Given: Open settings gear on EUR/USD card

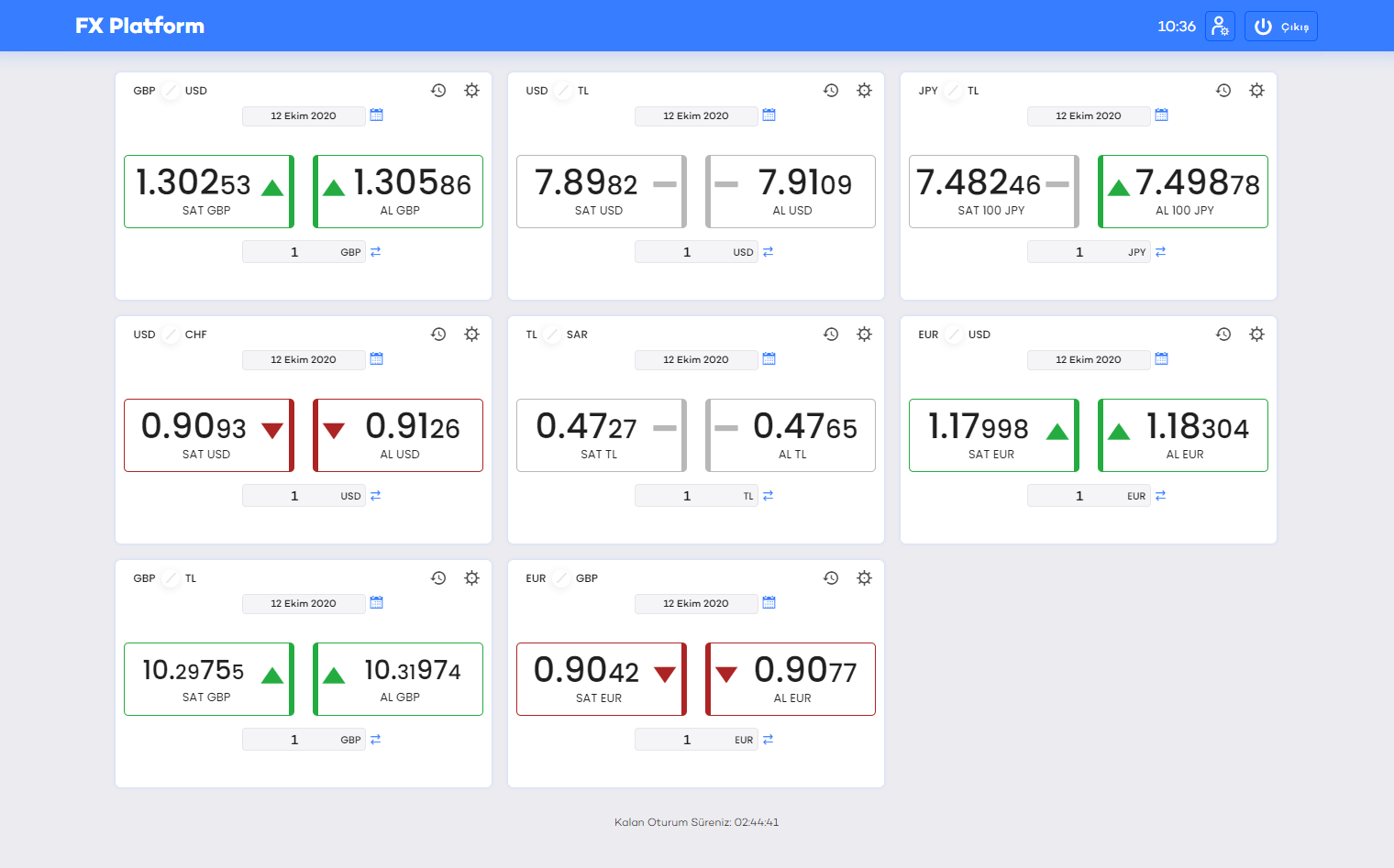Looking at the screenshot, I should click(1256, 334).
